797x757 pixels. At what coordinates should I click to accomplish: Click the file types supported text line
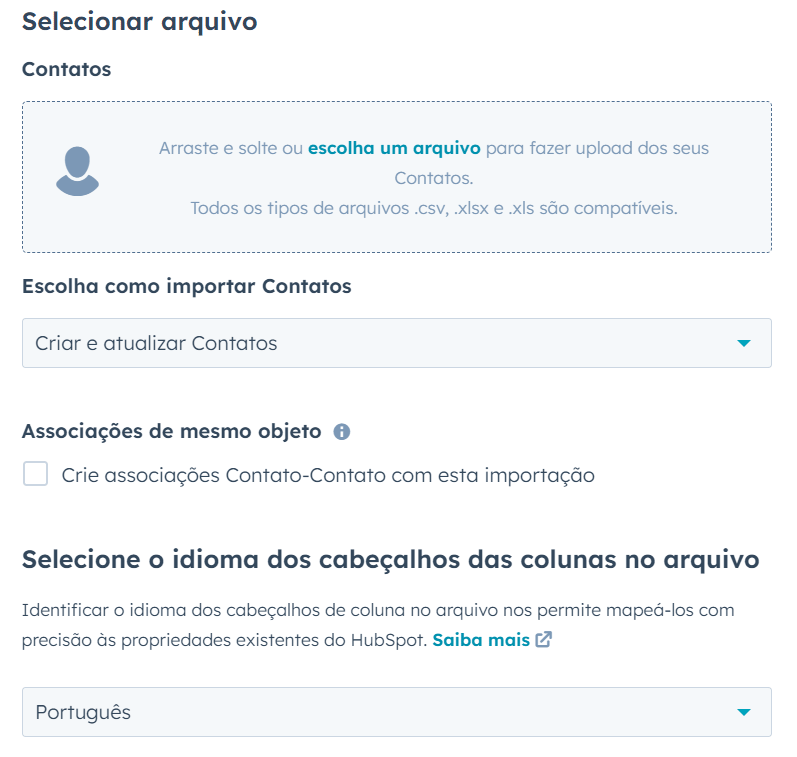434,208
